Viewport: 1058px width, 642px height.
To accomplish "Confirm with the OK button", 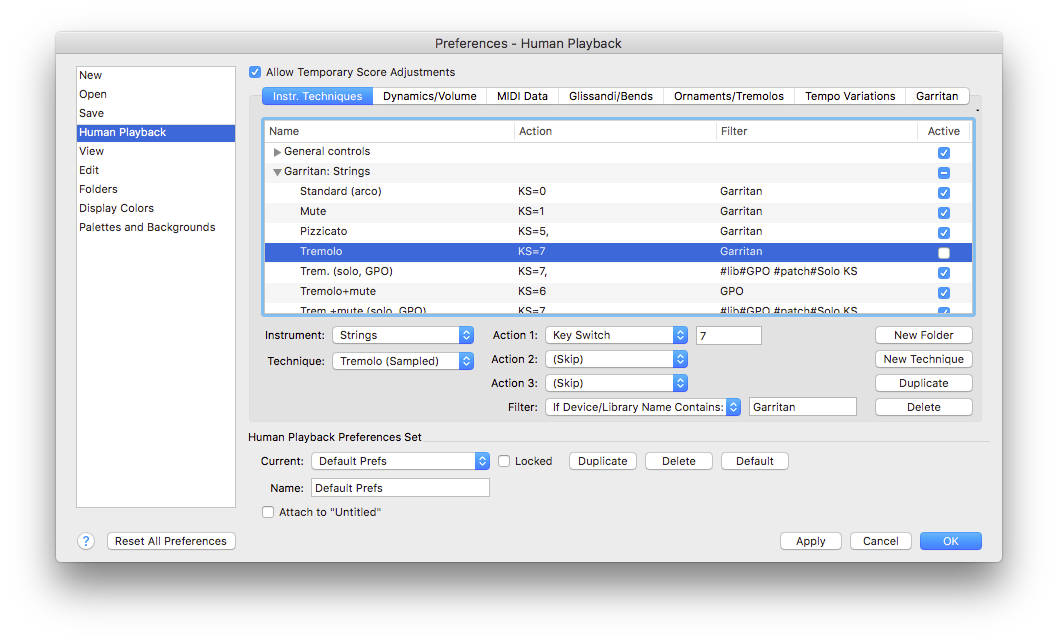I will tap(951, 541).
